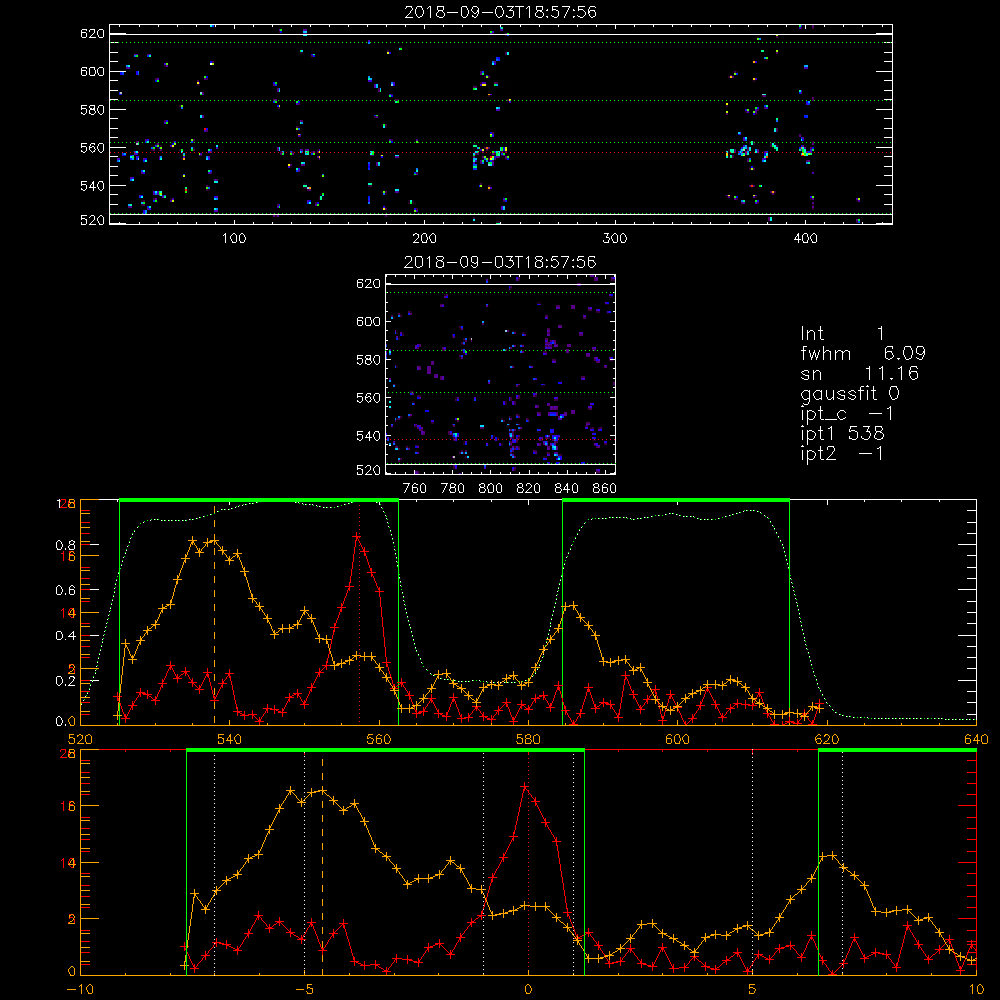
Task: Click the red dotted horizontal line in middle plot
Action: click(x=501, y=439)
